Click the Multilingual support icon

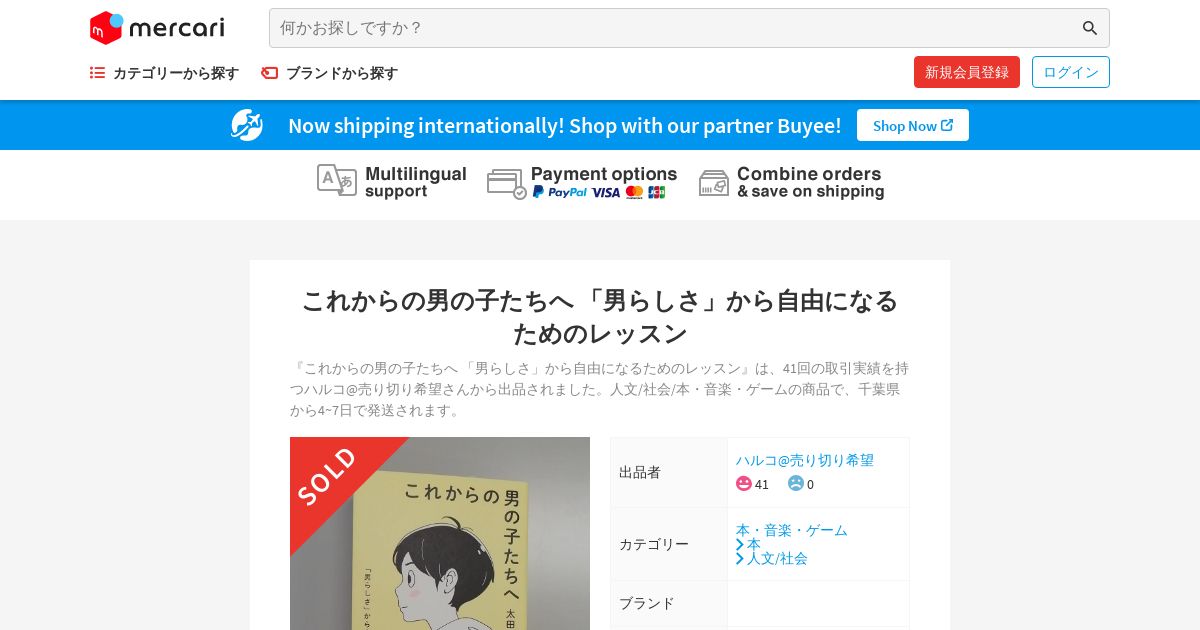click(337, 181)
